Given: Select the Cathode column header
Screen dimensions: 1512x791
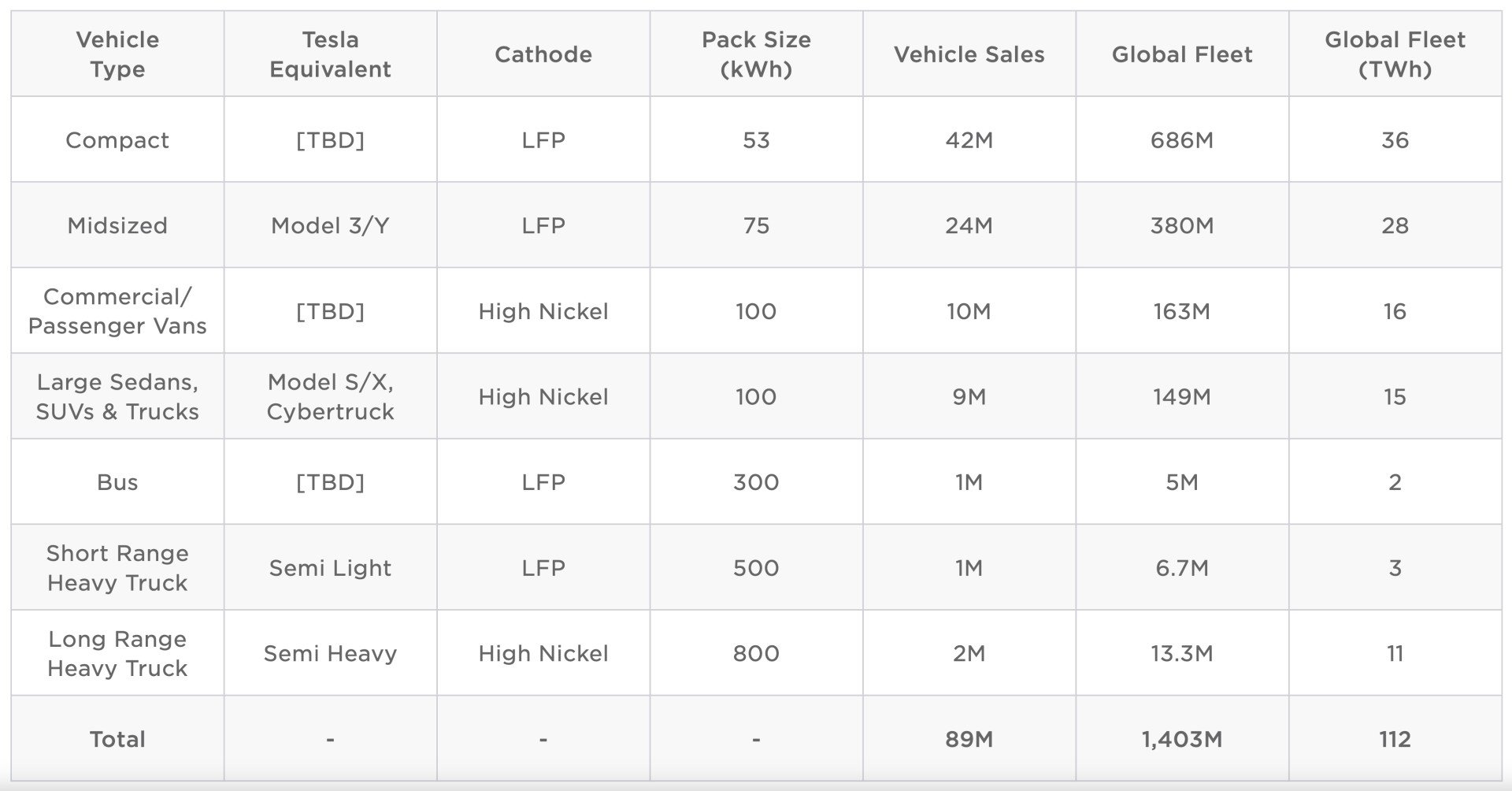Looking at the screenshot, I should point(543,54).
